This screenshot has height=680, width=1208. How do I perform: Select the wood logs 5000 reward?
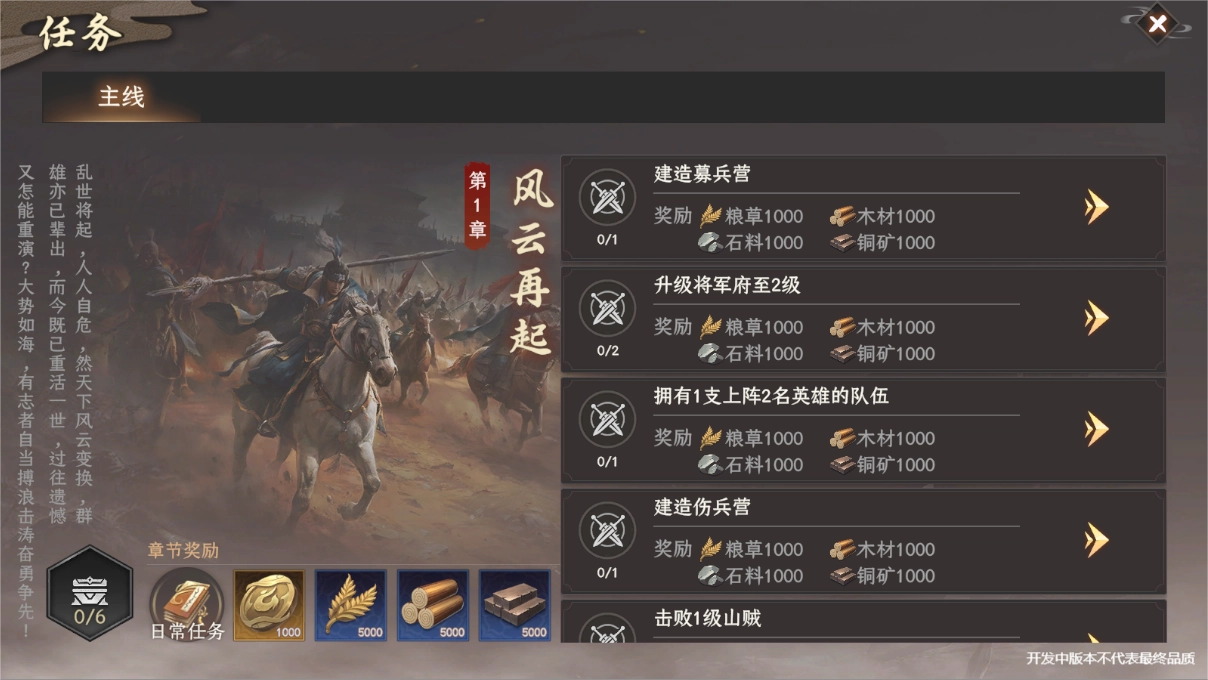[433, 605]
